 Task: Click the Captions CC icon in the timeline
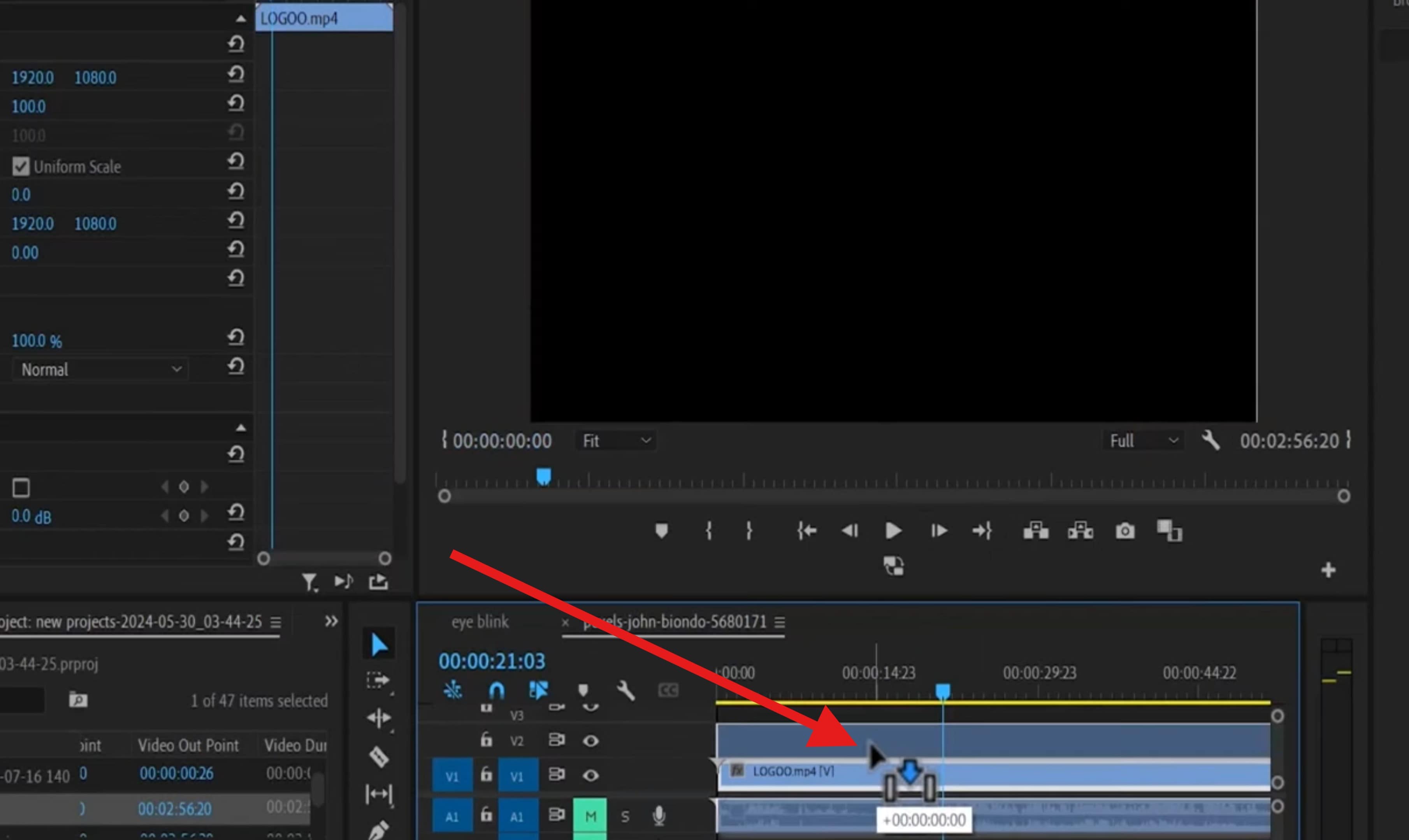click(668, 690)
